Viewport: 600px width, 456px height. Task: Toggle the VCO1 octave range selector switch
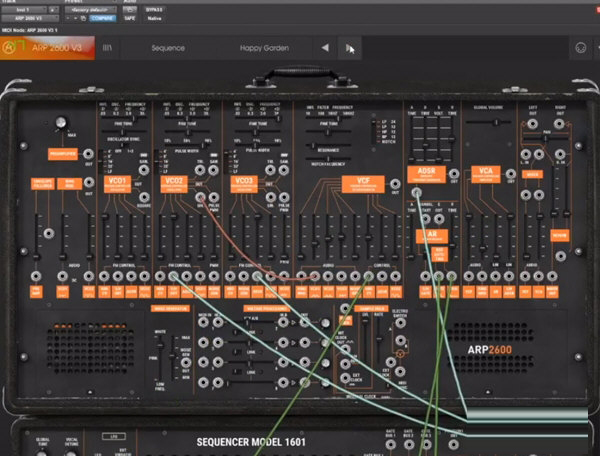pos(101,161)
